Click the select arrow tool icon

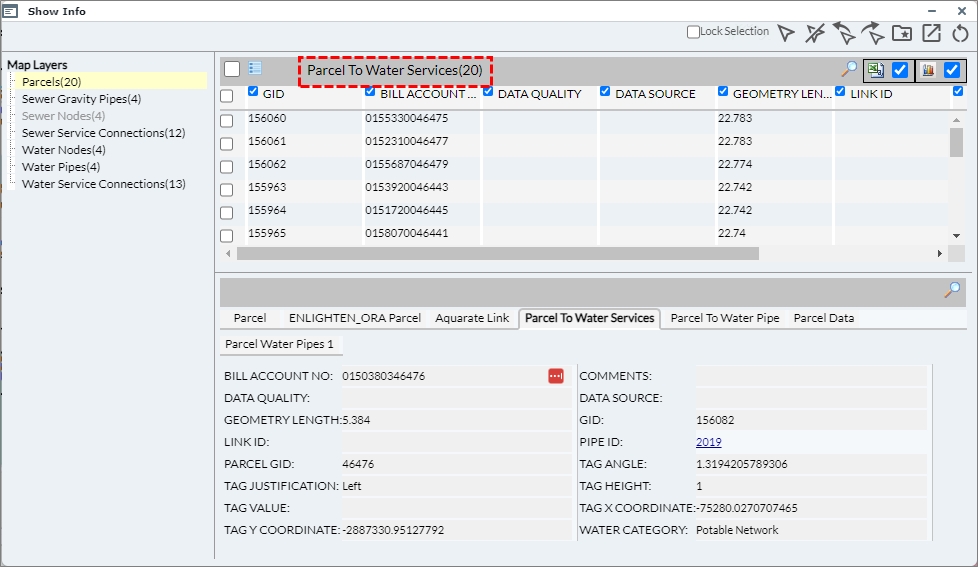tap(787, 33)
